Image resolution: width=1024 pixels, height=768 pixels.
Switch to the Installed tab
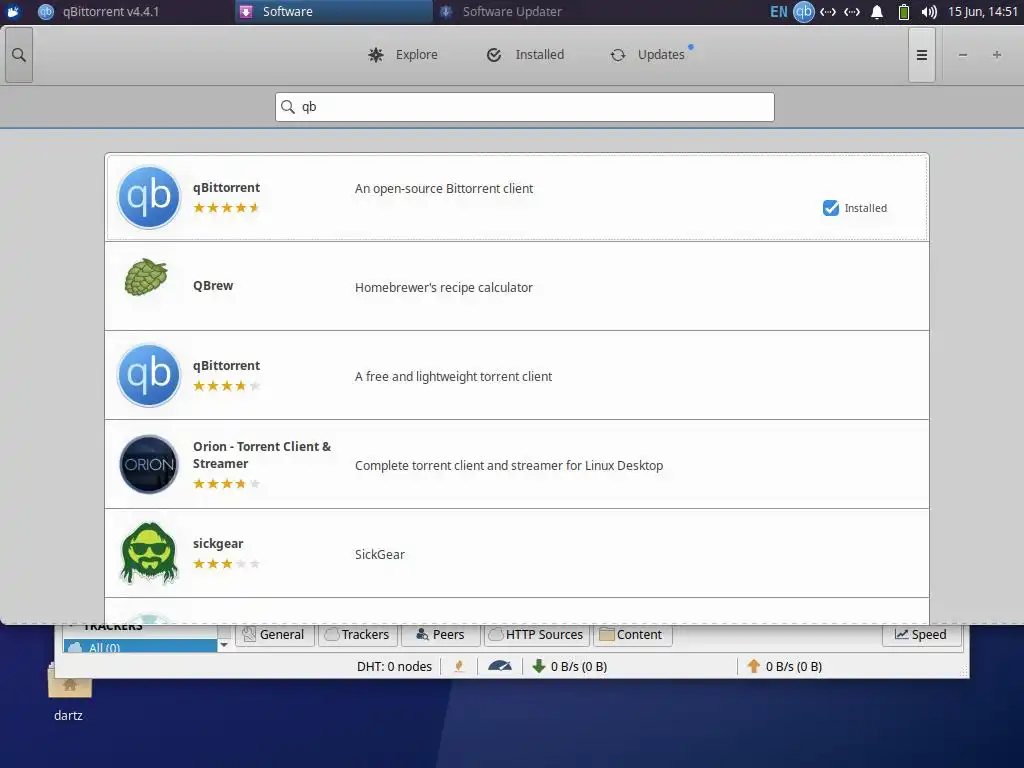point(526,55)
